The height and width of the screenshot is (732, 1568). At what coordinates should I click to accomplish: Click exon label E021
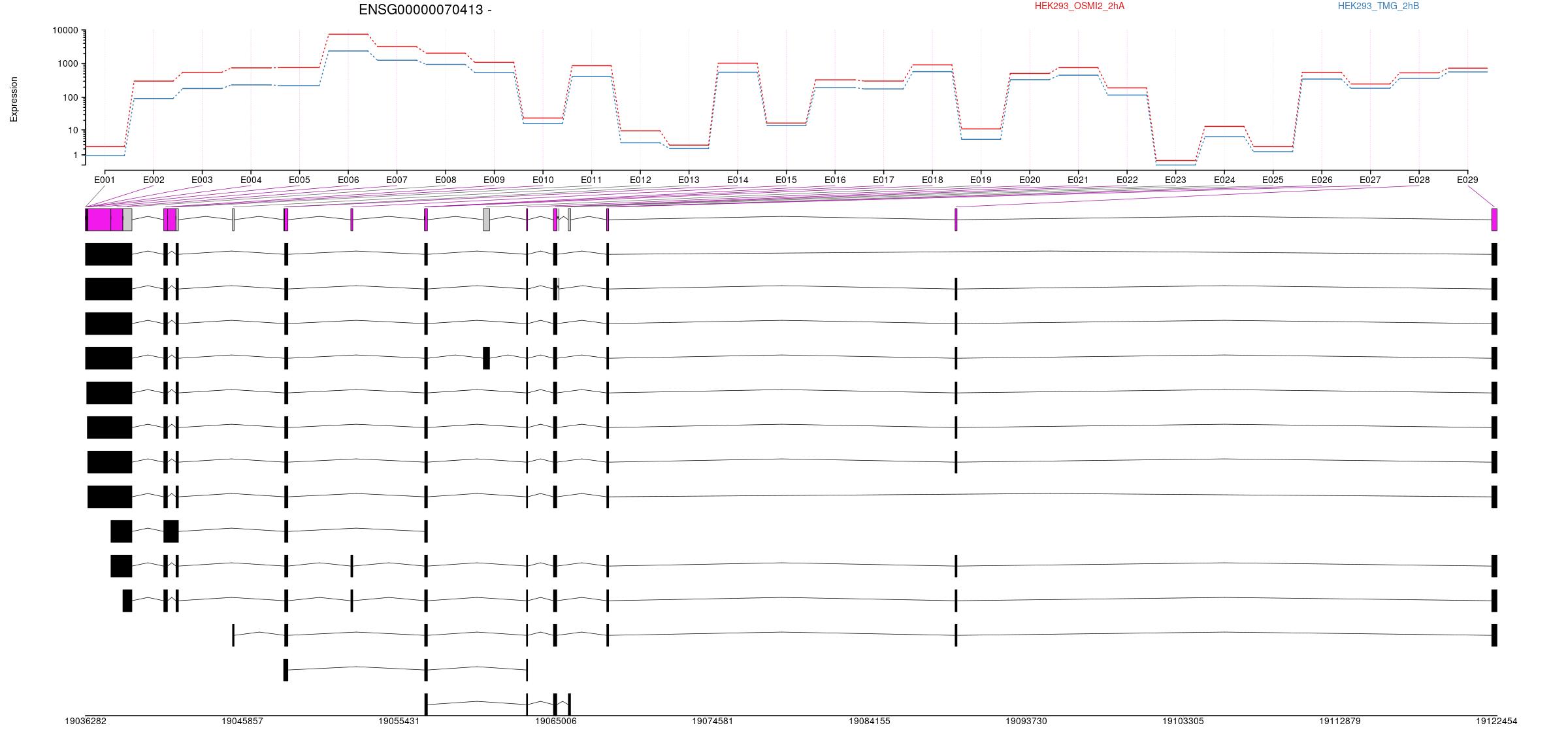point(1078,180)
